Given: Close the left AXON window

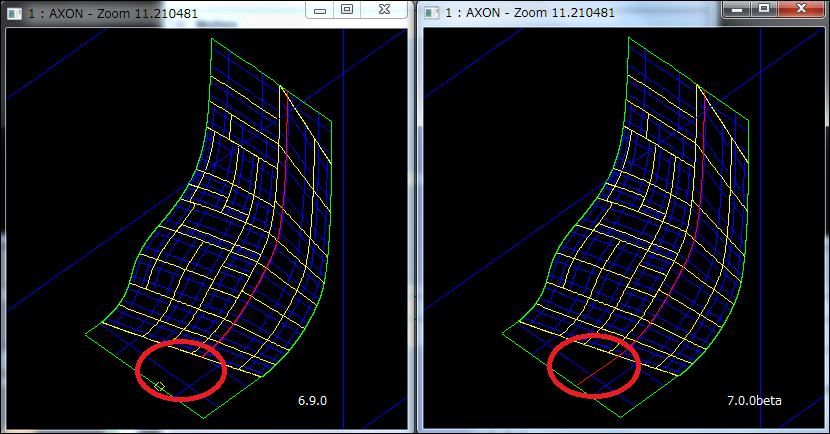Looking at the screenshot, I should click(382, 9).
